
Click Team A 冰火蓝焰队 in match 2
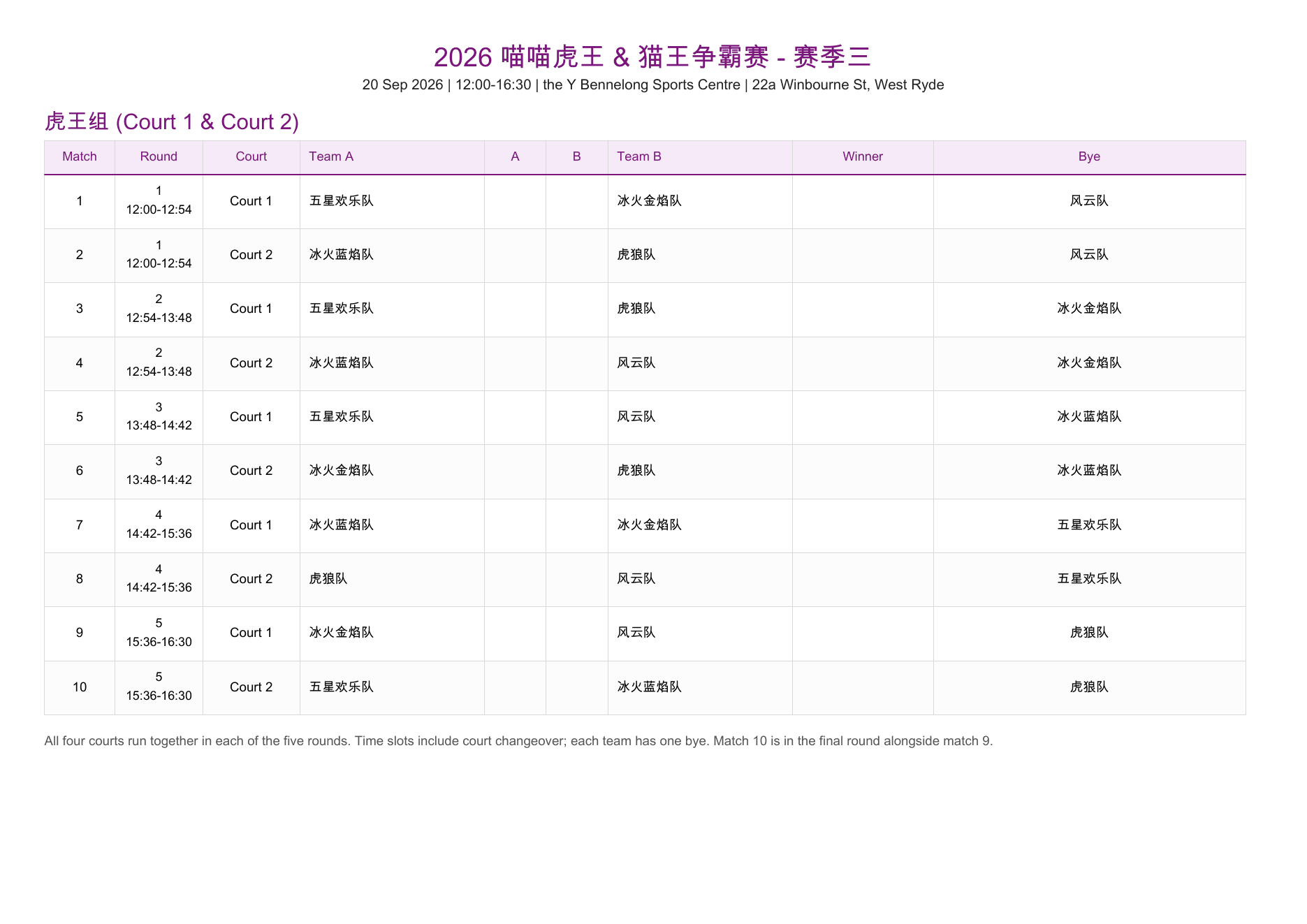point(342,255)
